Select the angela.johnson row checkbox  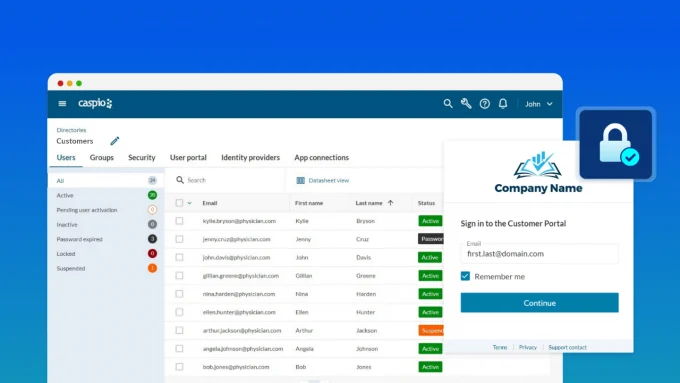(x=179, y=348)
